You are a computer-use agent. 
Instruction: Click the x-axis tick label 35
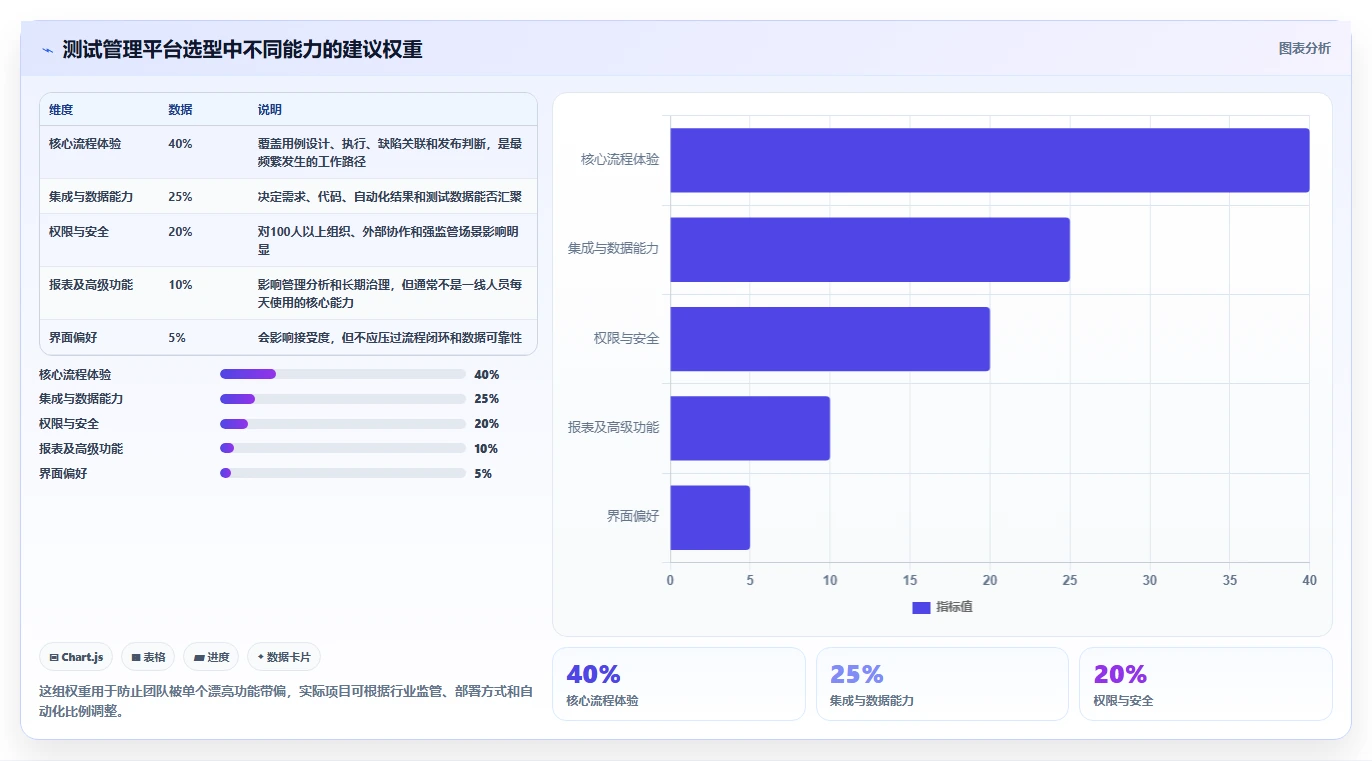(1230, 581)
